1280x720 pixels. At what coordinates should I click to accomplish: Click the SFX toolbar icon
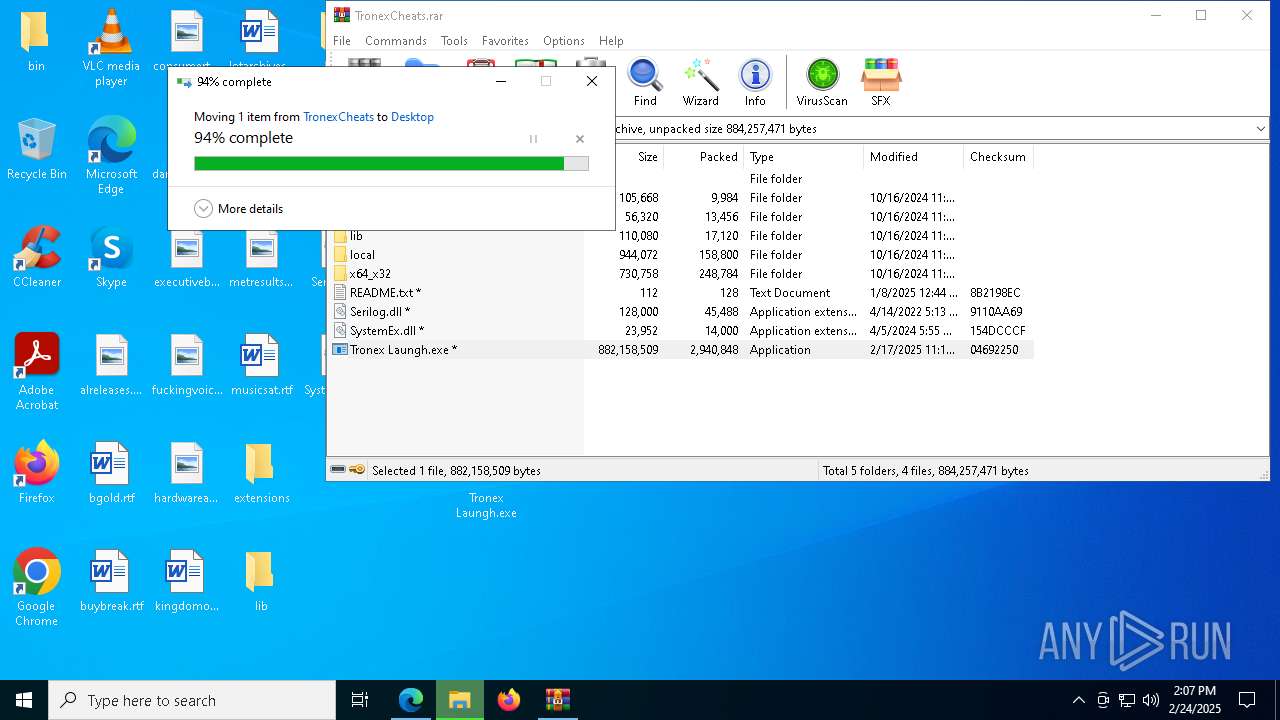click(880, 83)
